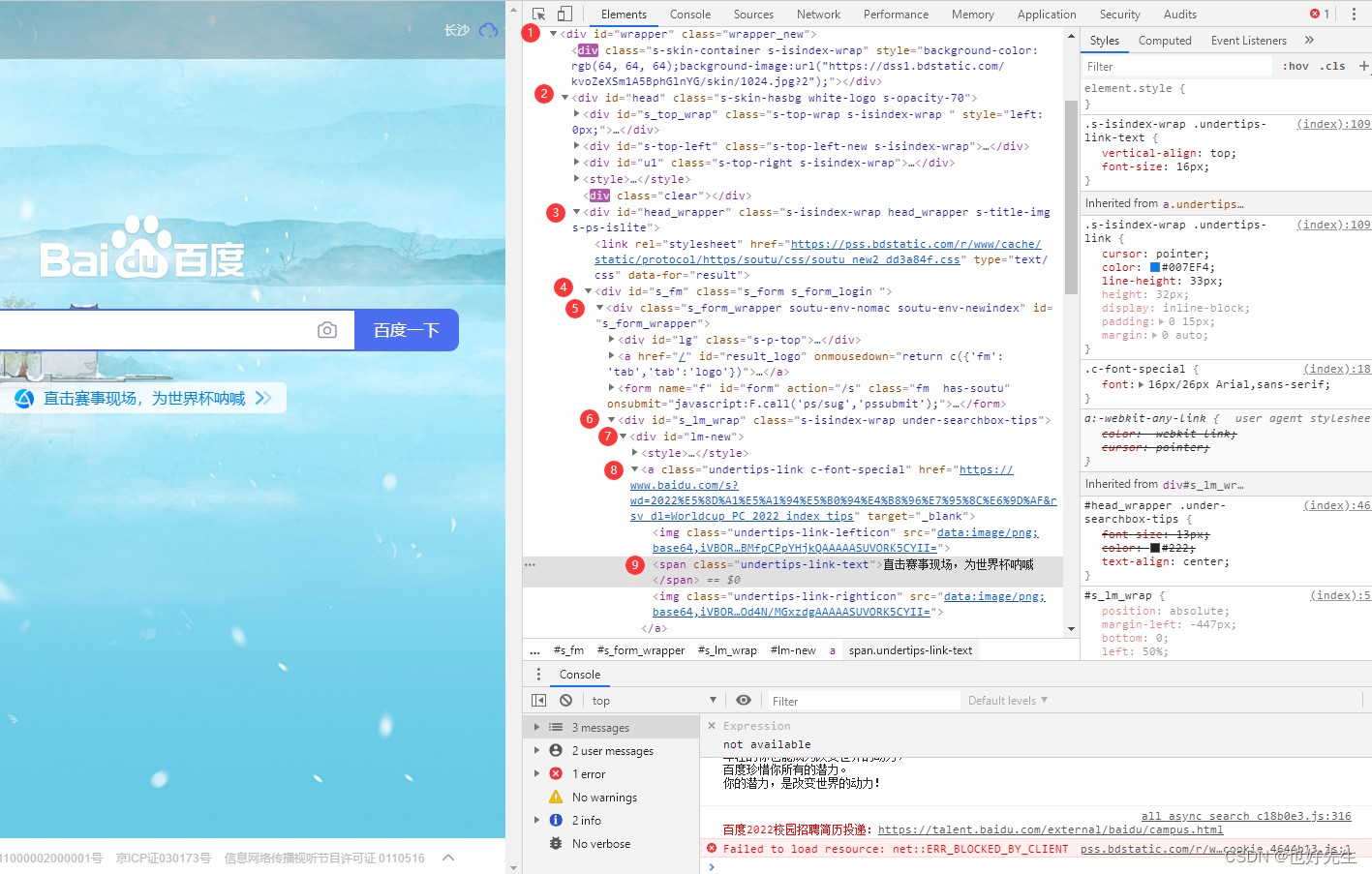
Task: Toggle the :hov element state panel
Action: 1296,66
